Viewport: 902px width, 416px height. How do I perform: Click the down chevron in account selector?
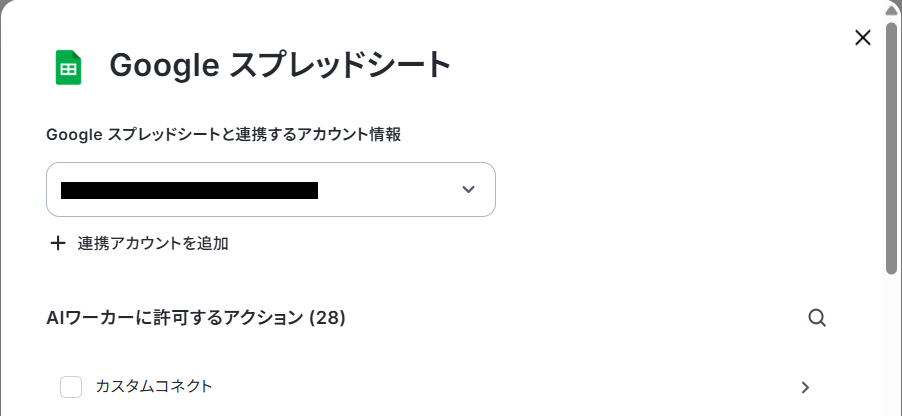pyautogui.click(x=468, y=189)
